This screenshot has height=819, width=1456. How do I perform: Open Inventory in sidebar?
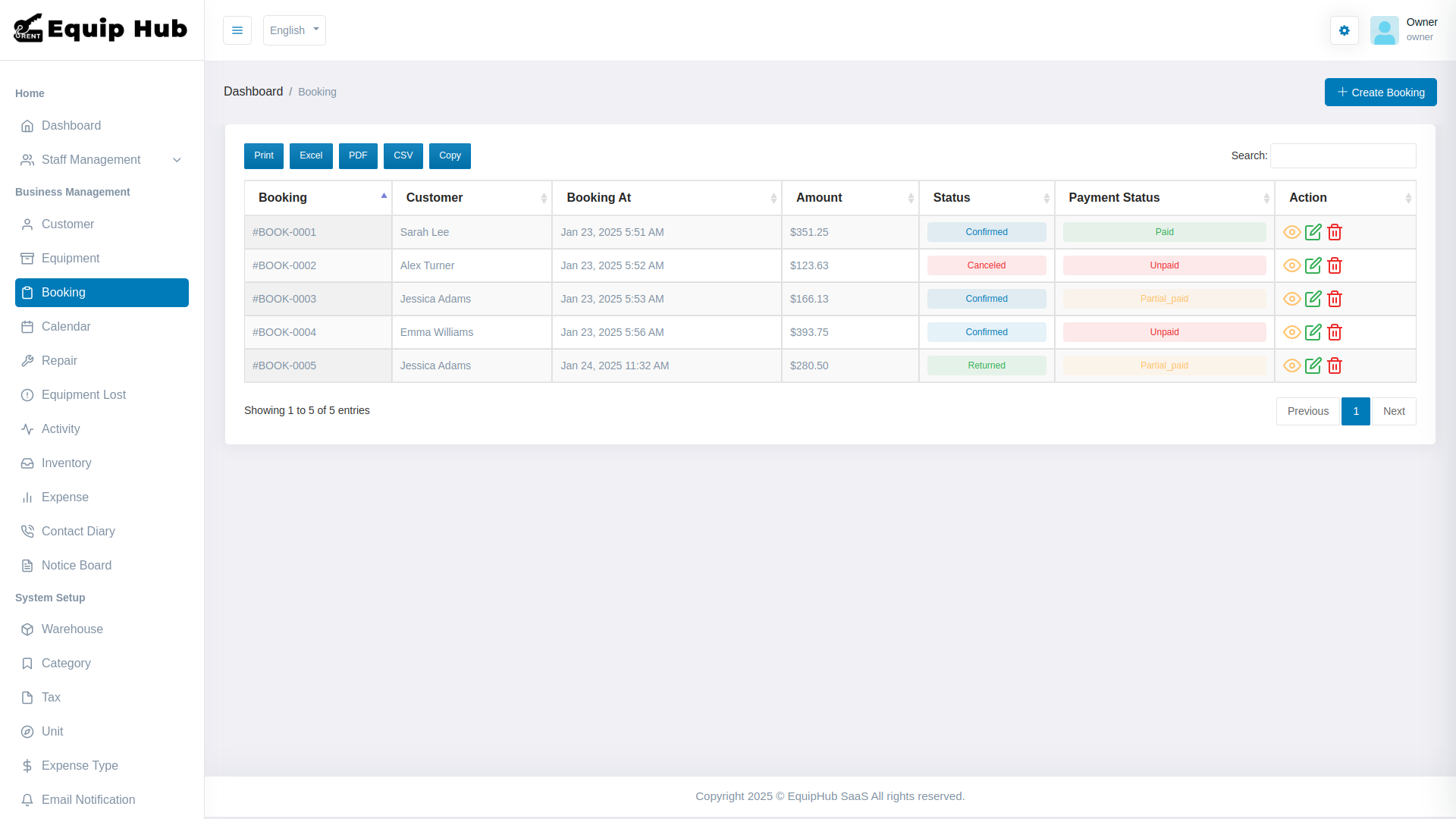(x=102, y=463)
